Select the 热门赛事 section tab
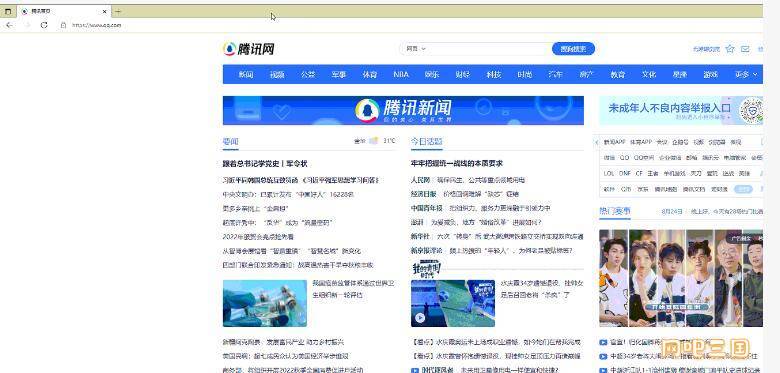The height and width of the screenshot is (373, 780). pos(615,211)
